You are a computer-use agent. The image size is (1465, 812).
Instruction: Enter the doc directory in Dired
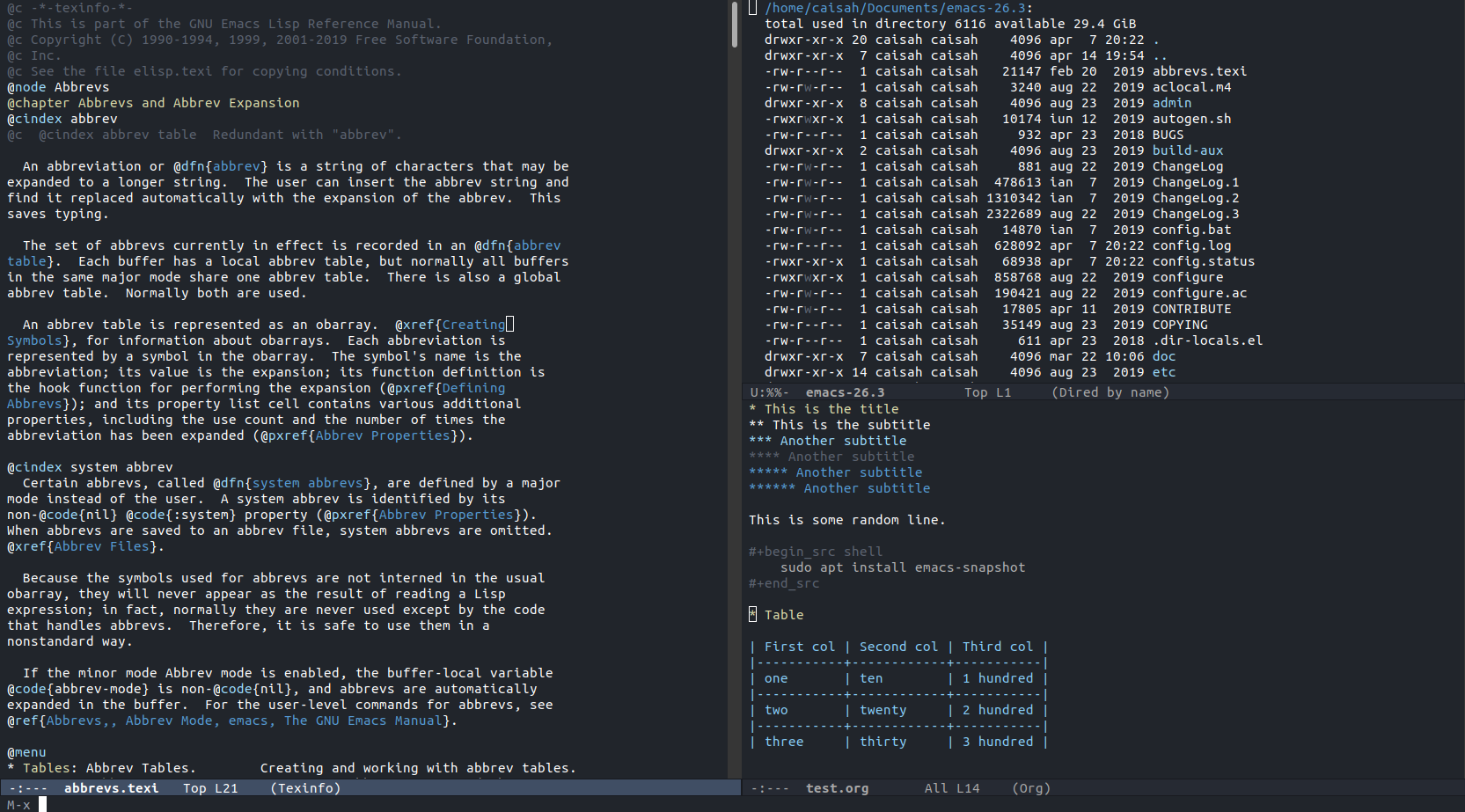tap(1164, 356)
